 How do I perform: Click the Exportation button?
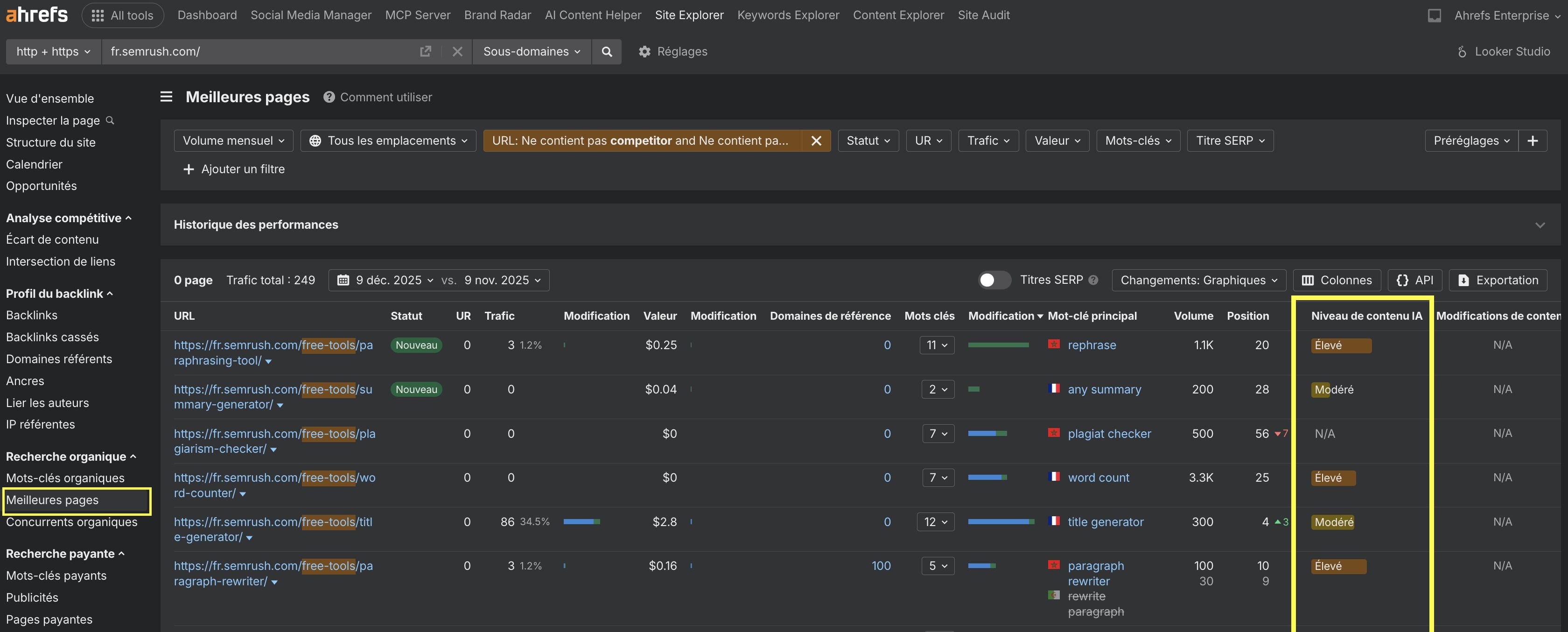tap(1498, 280)
